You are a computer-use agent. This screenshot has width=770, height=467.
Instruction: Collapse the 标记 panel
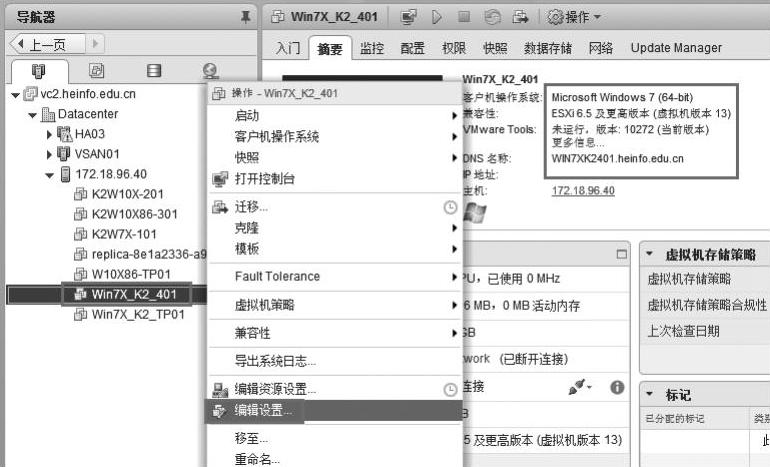click(650, 394)
